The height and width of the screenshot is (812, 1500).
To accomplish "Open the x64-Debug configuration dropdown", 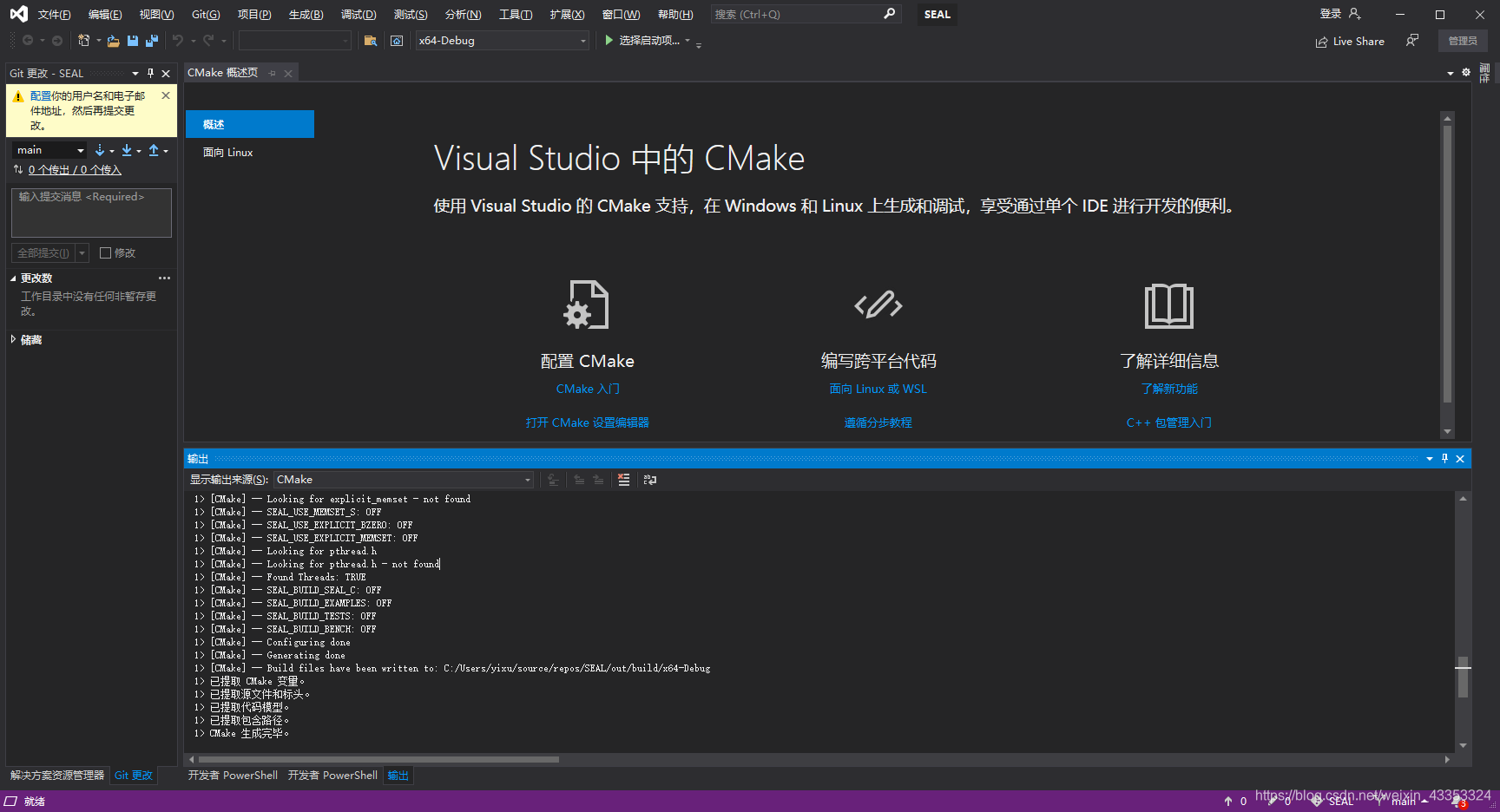I will tap(503, 41).
